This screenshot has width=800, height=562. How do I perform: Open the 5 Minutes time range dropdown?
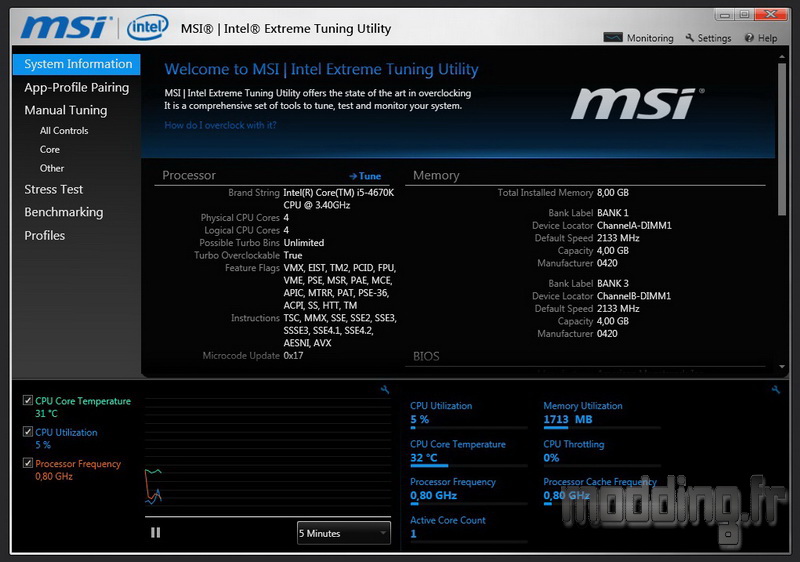coord(344,533)
